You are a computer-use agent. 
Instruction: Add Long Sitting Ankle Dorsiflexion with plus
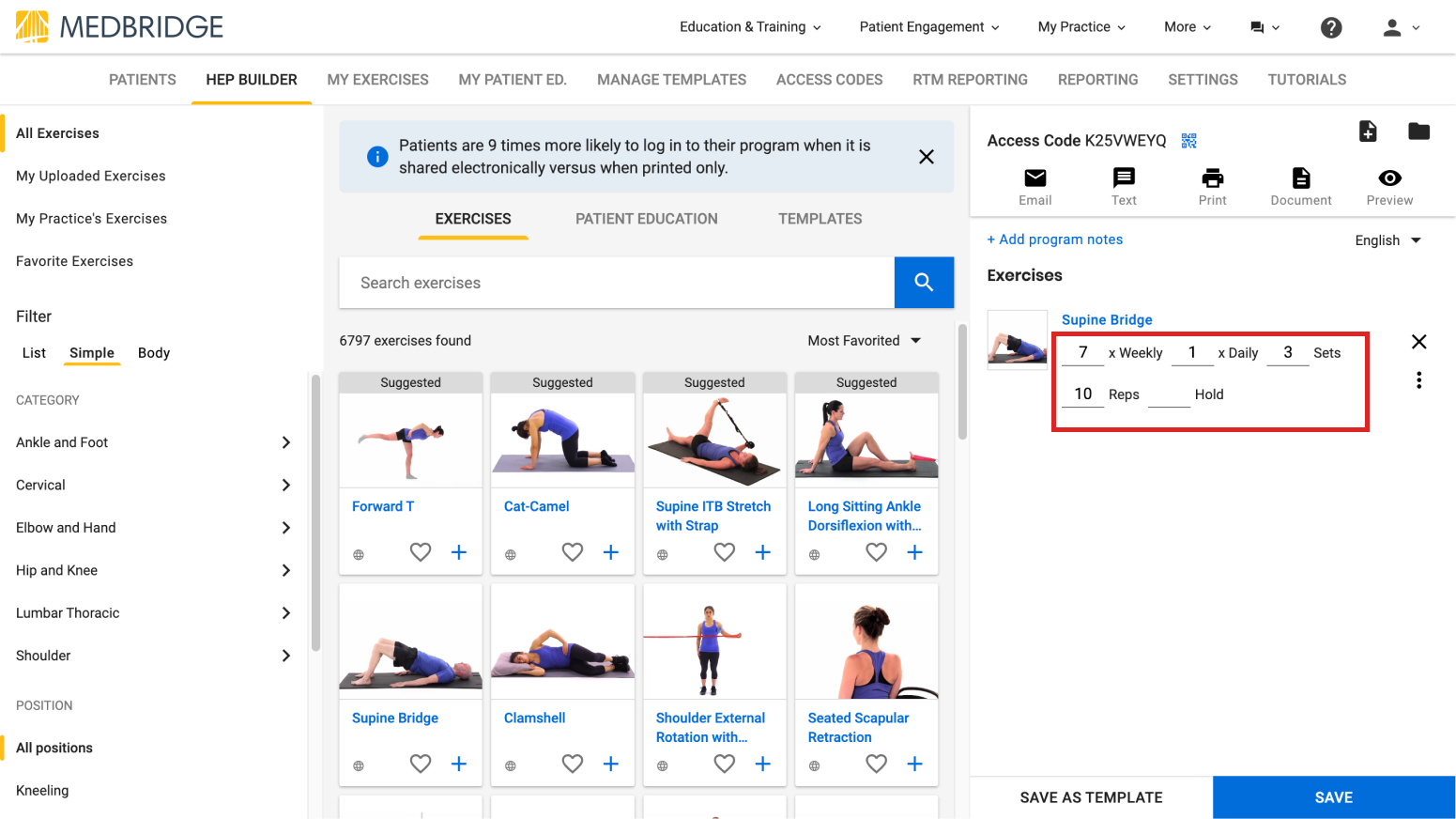click(915, 552)
